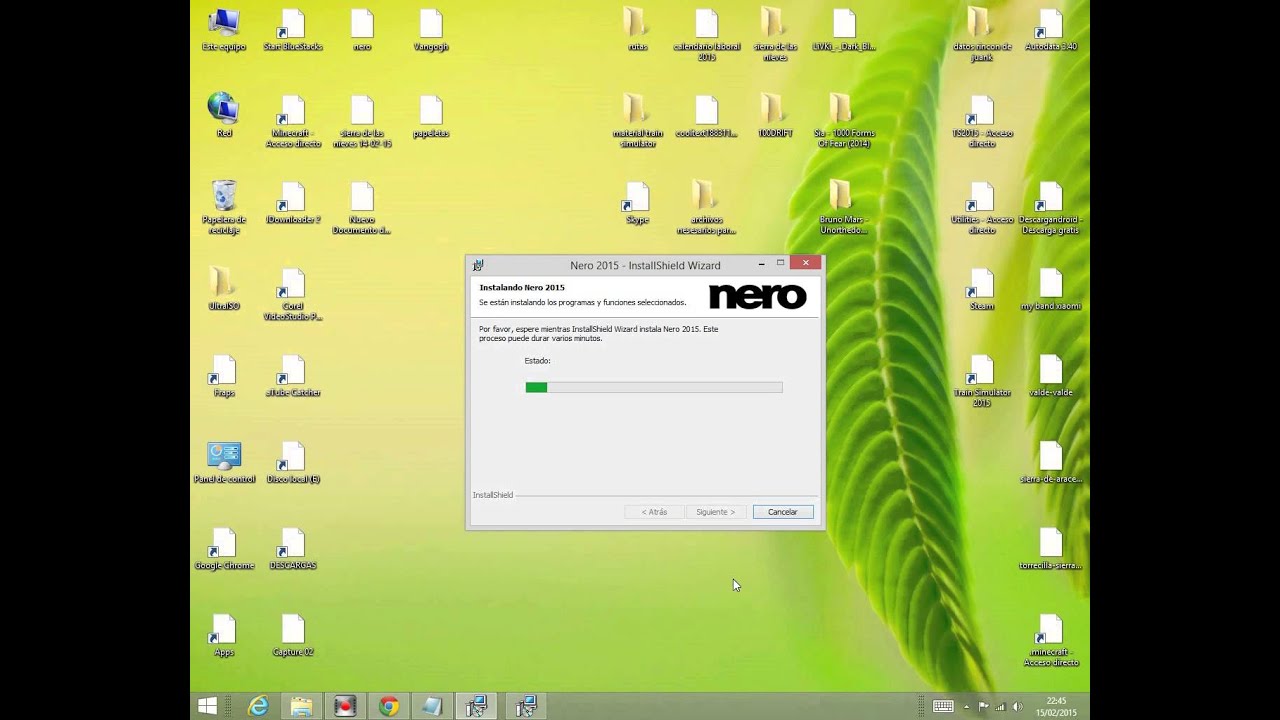Select the sierra de las nieves folder
Screen dimensions: 1280x720
point(775,36)
